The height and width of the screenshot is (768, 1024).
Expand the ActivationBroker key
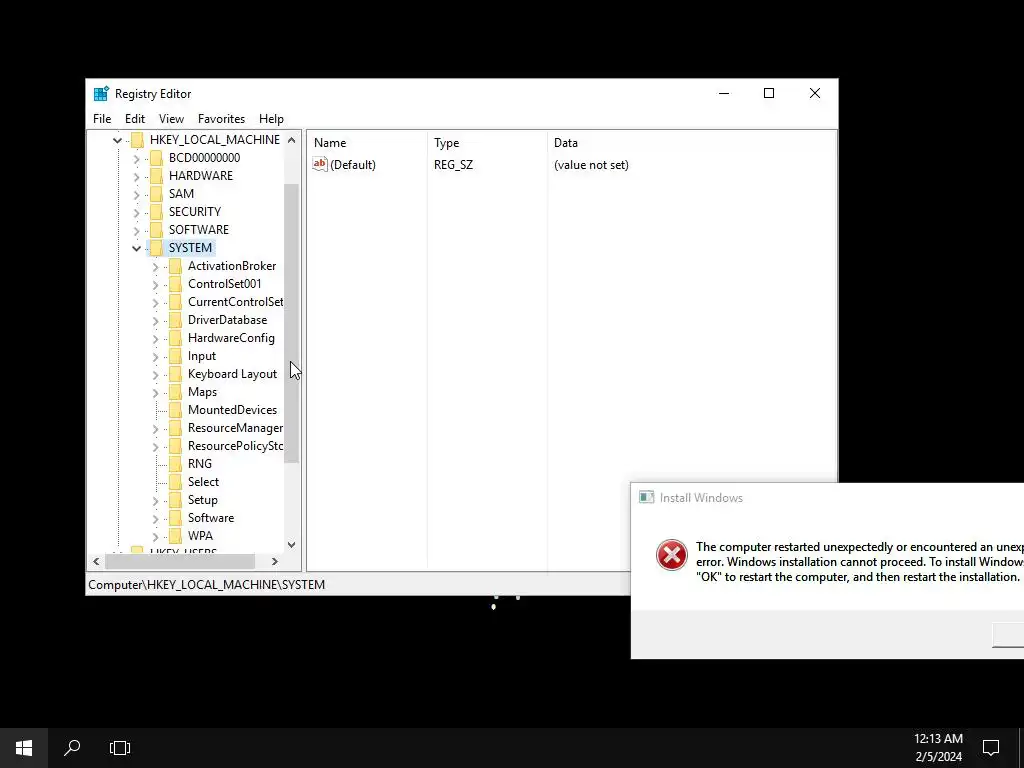point(155,266)
